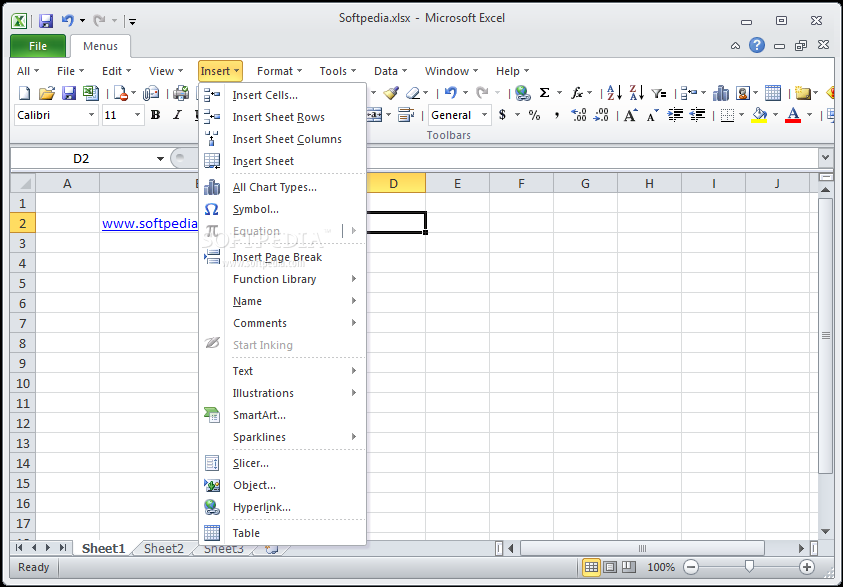This screenshot has width=843, height=587.
Task: Click the Filter funnel icon
Action: click(x=659, y=93)
